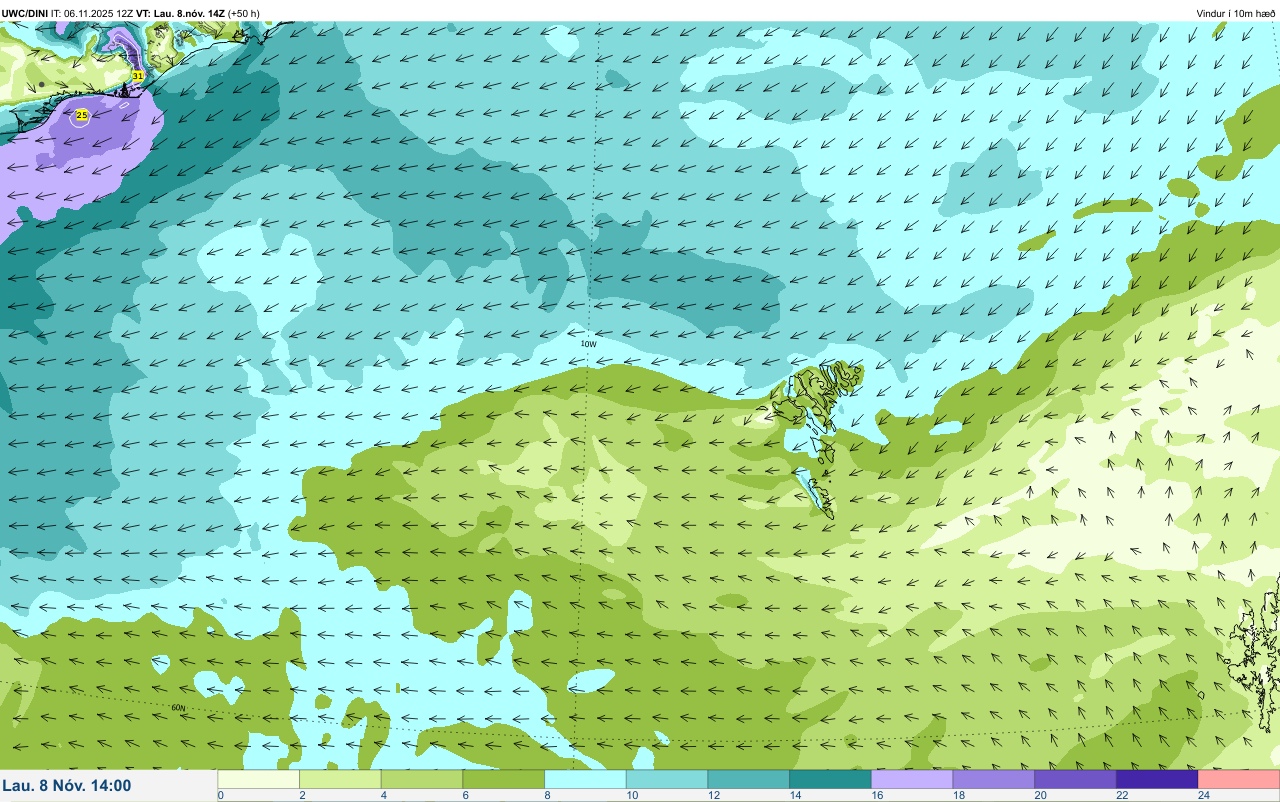Click the 'VT: Lau. 8.nóv. 14Z' valid time
Image resolution: width=1280 pixels, height=802 pixels.
[181, 14]
